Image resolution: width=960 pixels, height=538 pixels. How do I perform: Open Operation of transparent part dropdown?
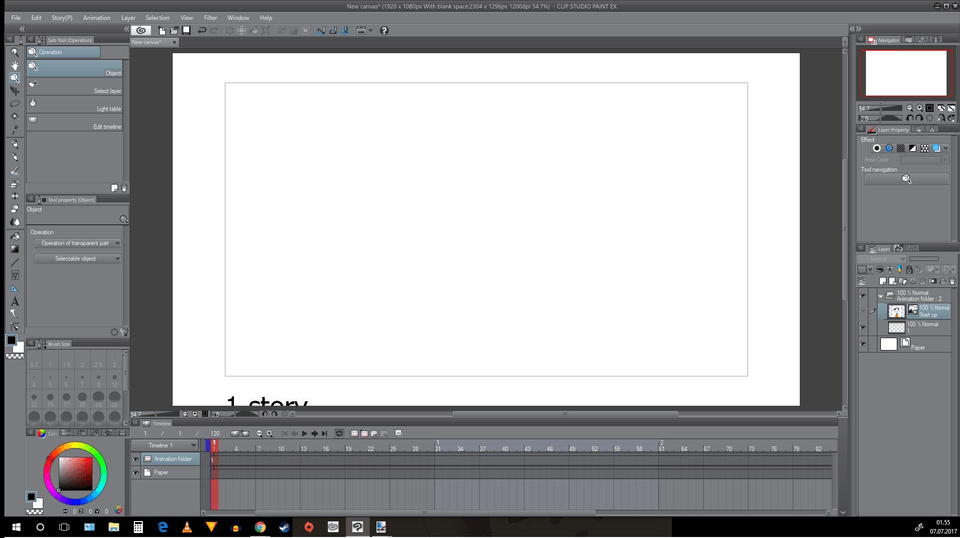77,243
